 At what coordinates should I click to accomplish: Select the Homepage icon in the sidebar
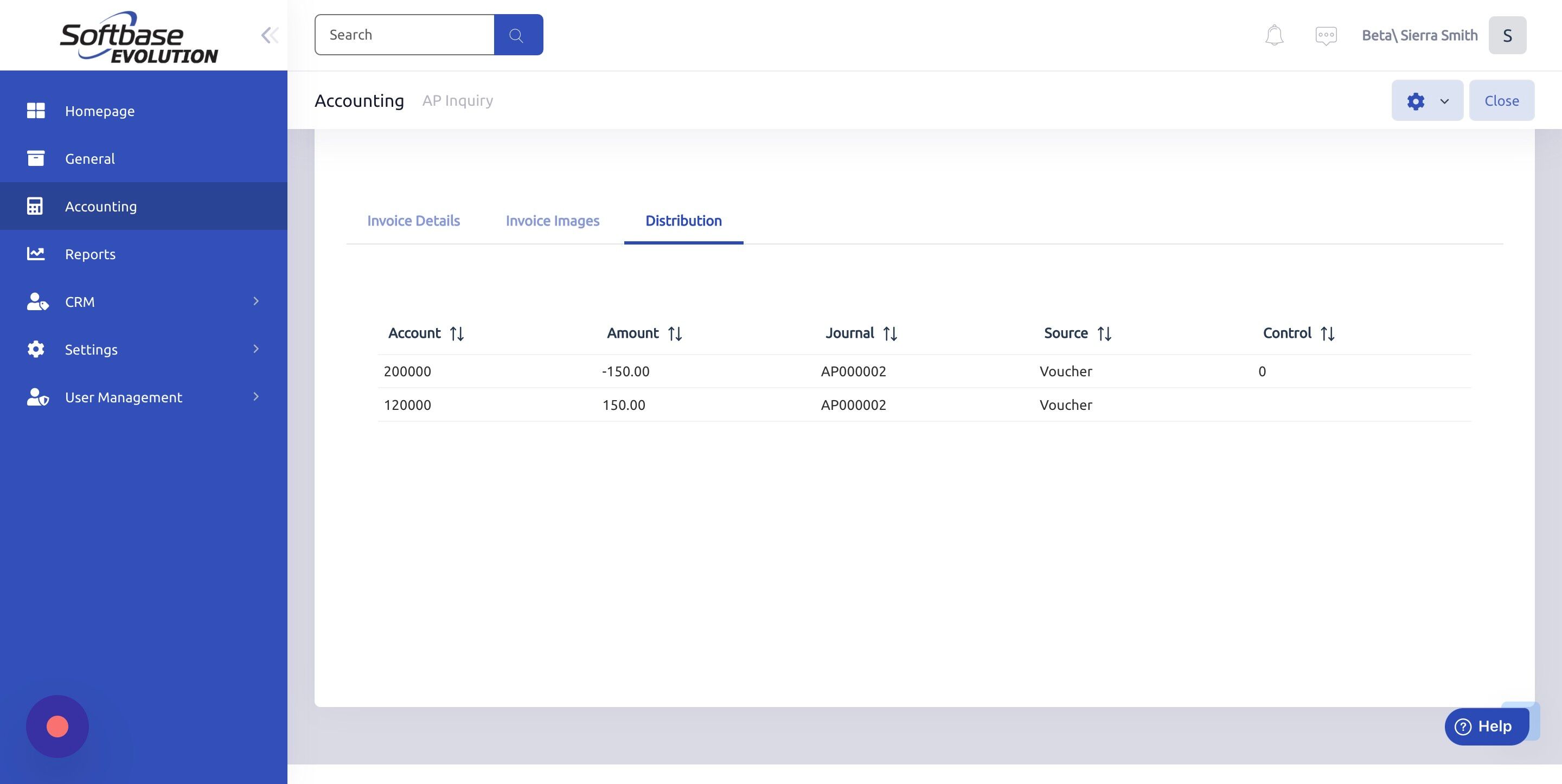[36, 111]
